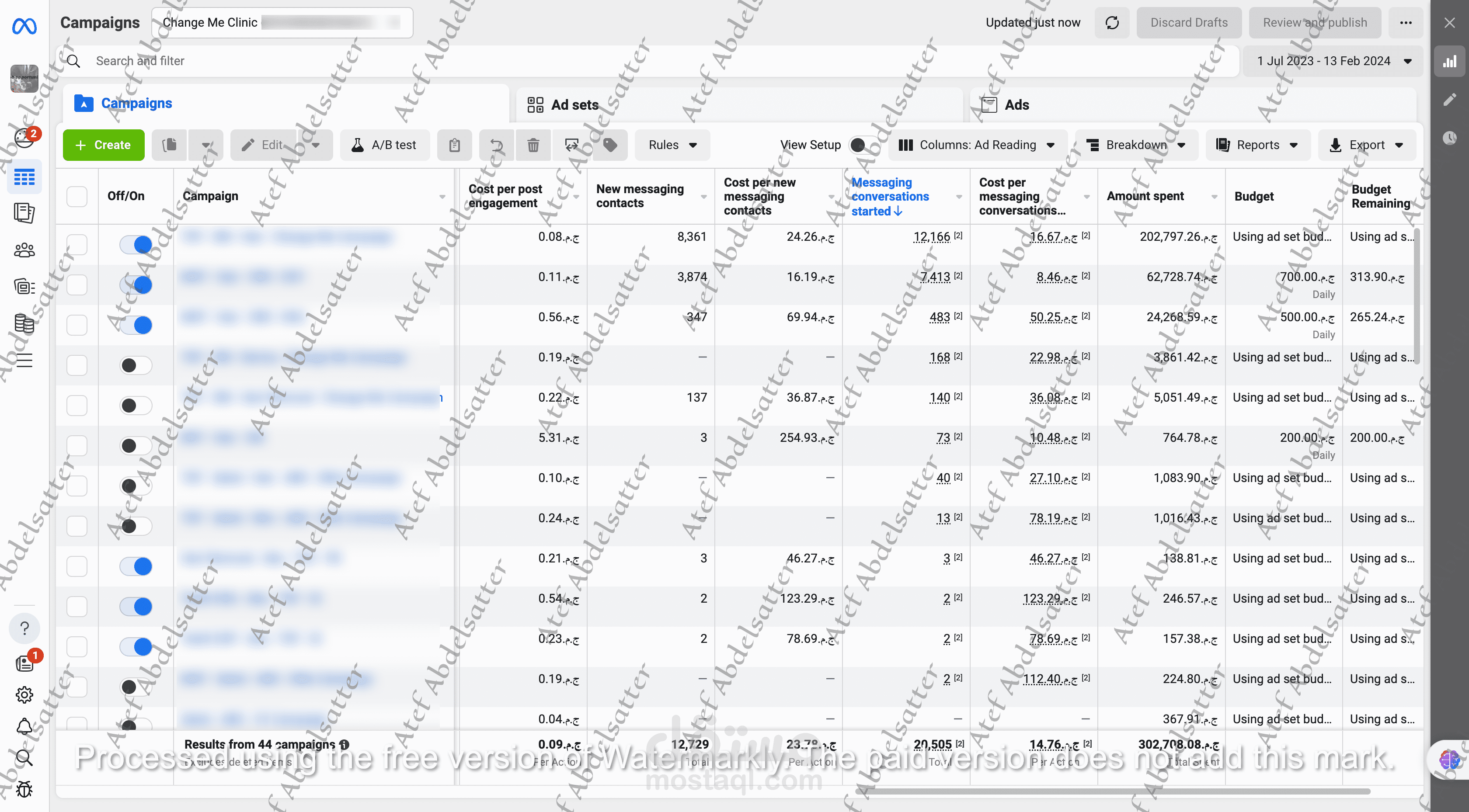Toggle the View Setup switch
This screenshot has height=812, width=1469.
(x=861, y=146)
